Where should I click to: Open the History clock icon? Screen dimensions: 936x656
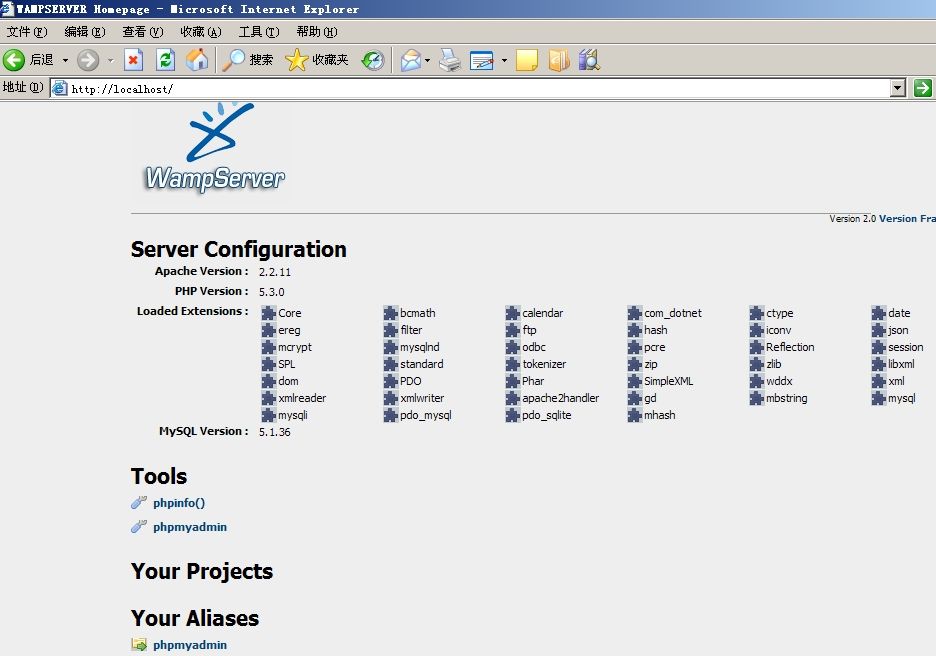(373, 60)
